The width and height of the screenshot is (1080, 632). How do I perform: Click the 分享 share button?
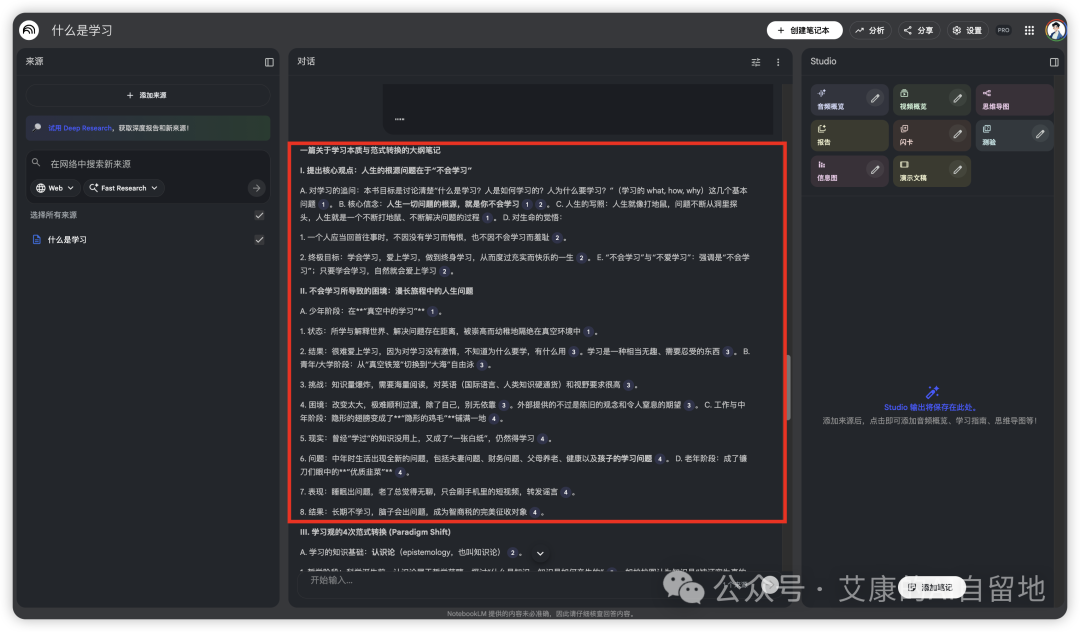click(x=918, y=30)
